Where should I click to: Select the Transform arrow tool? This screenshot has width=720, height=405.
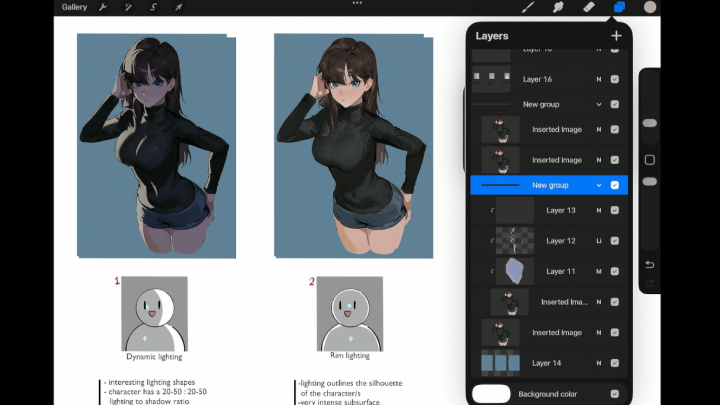179,7
